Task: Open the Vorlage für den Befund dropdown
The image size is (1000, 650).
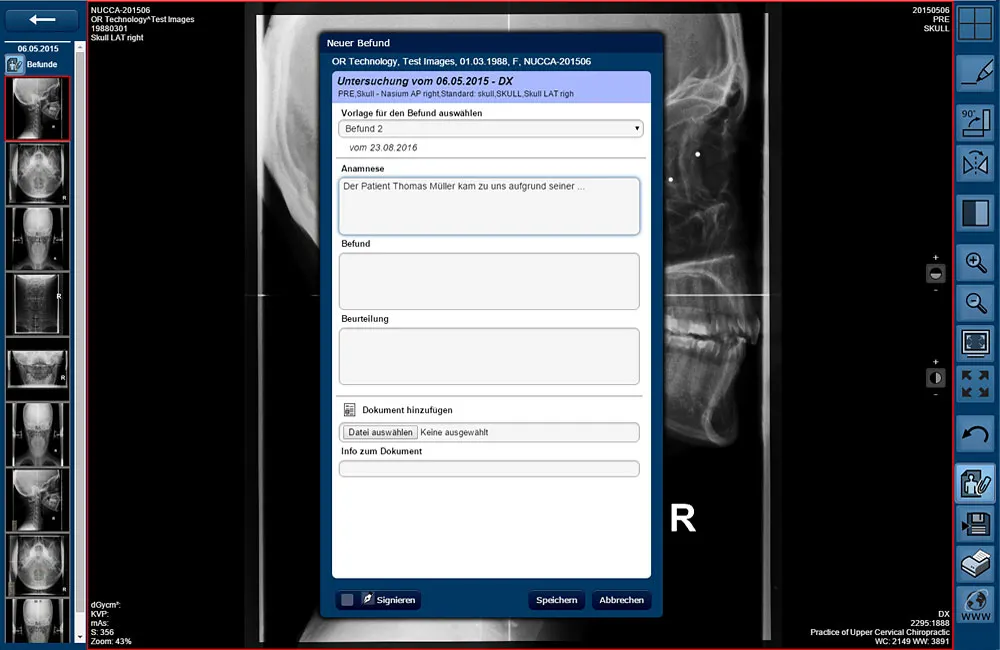Action: pos(490,129)
